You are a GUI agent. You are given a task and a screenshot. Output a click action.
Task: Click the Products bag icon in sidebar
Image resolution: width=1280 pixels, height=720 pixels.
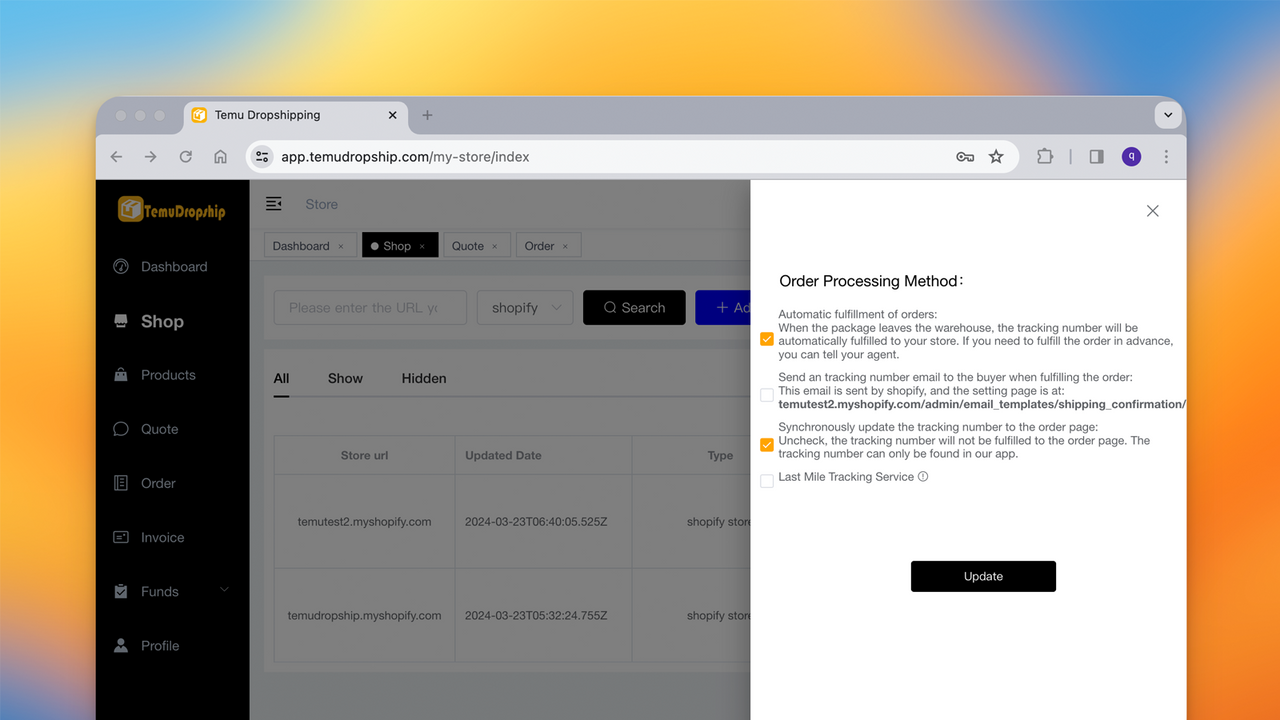121,375
